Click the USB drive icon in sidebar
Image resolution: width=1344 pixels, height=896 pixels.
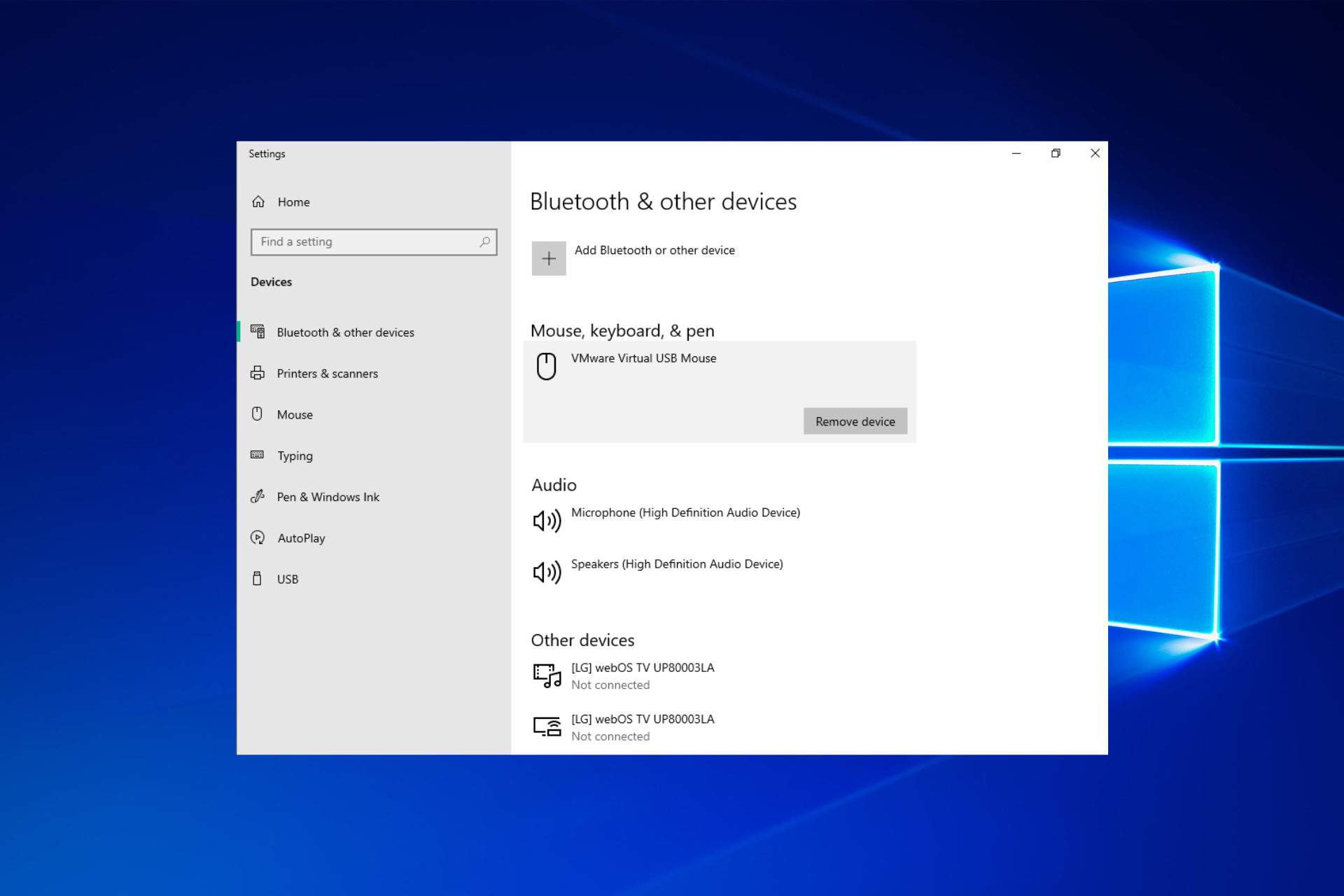tap(257, 578)
